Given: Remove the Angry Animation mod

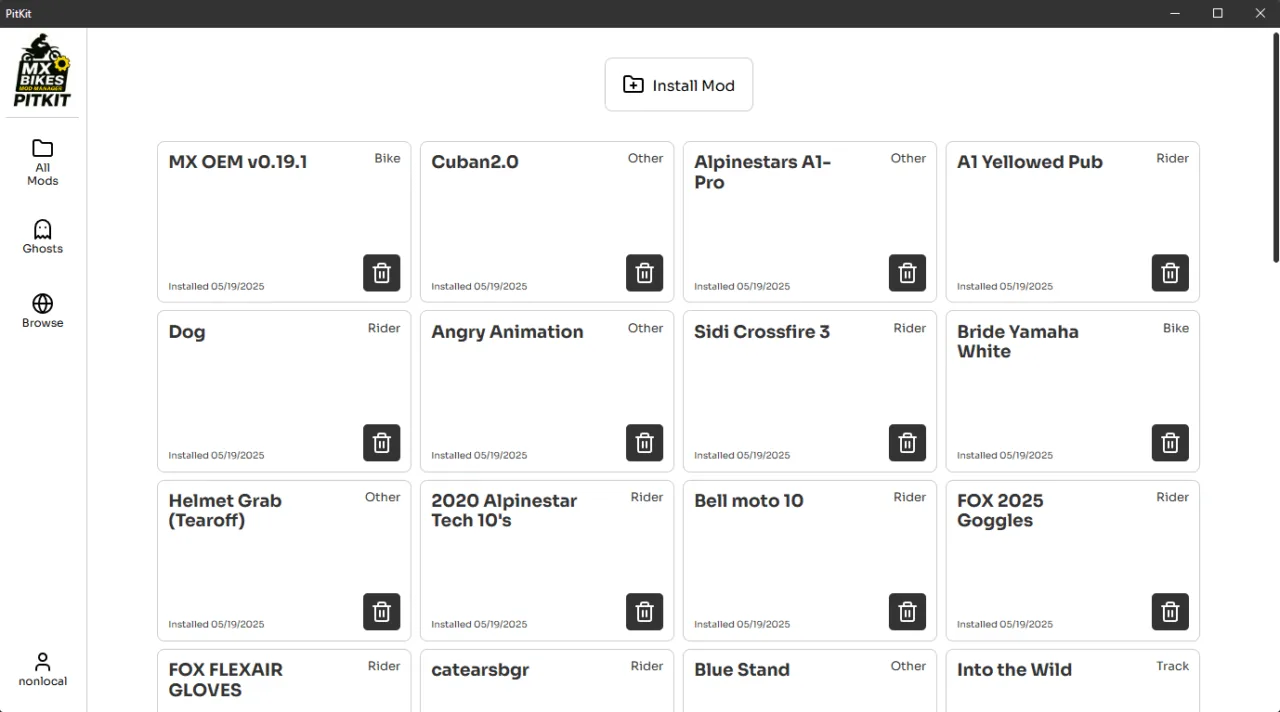Looking at the screenshot, I should (x=644, y=442).
